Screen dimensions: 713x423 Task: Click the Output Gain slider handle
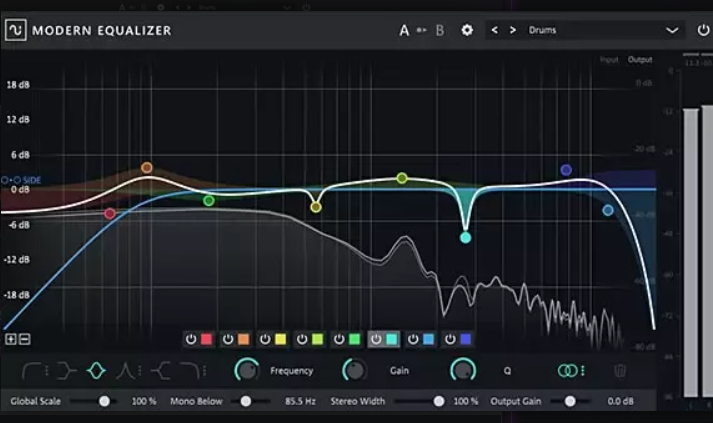[570, 401]
